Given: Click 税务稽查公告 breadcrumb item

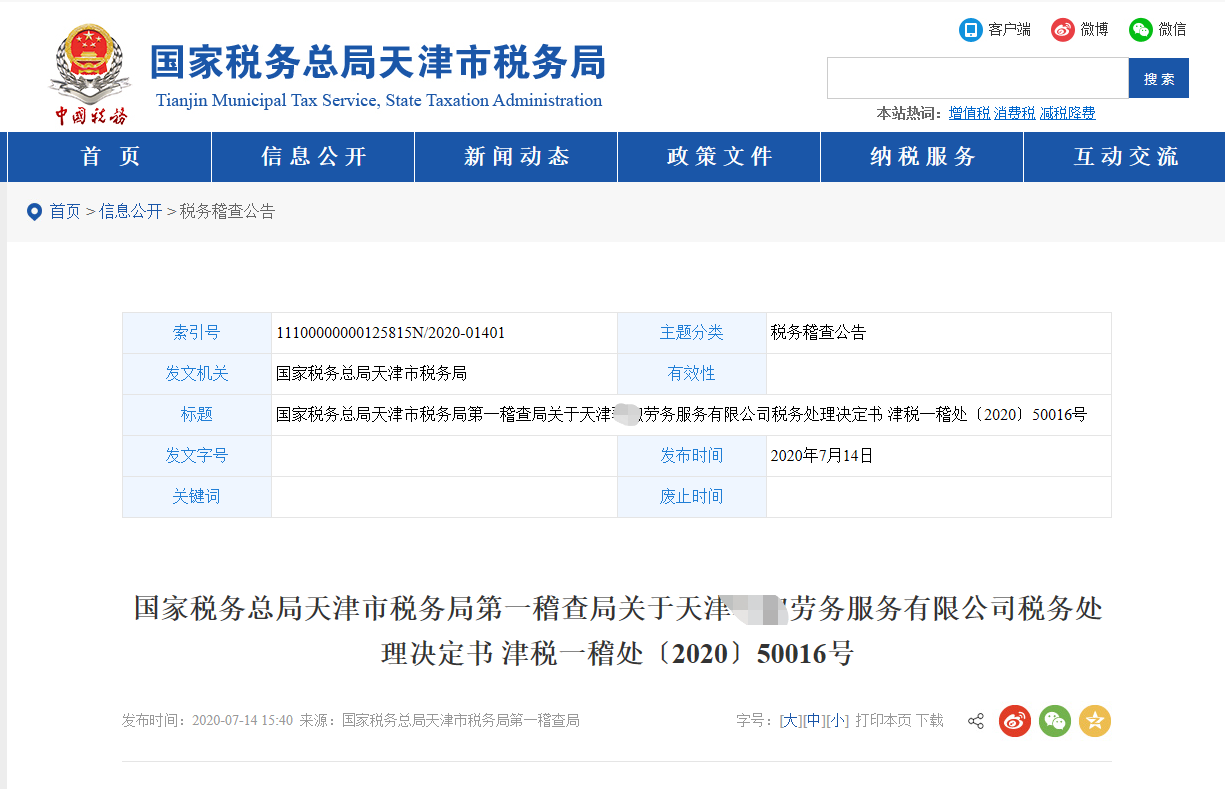Looking at the screenshot, I should pos(227,212).
